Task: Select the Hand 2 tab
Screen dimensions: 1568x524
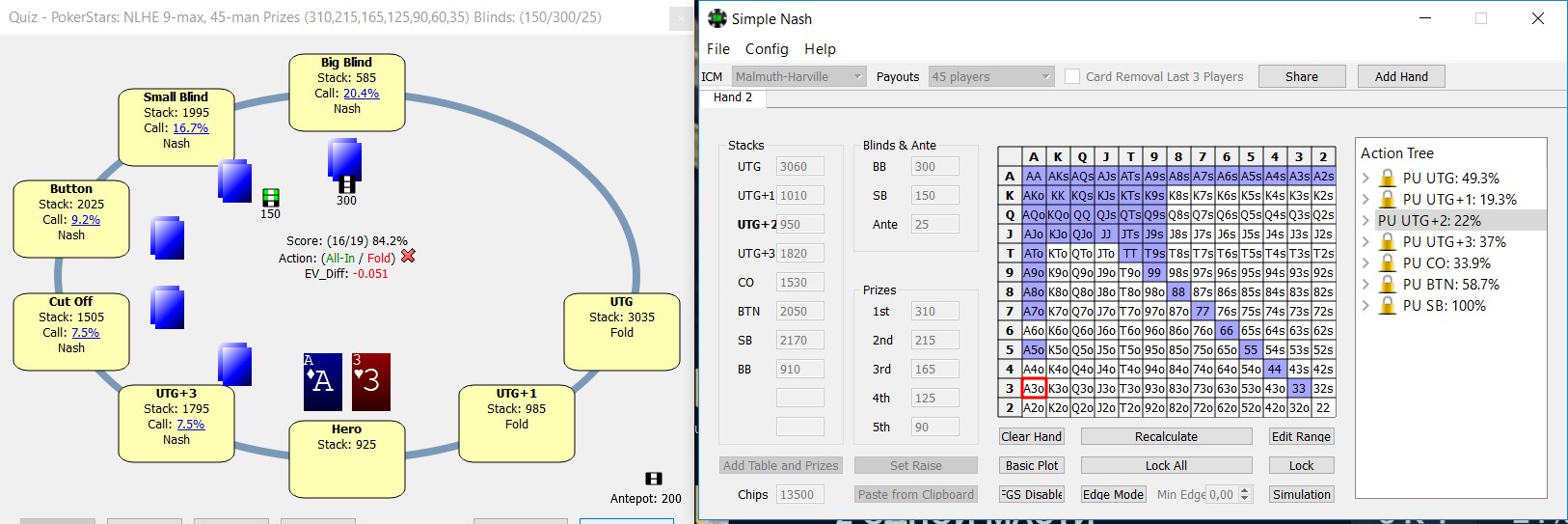Action: [733, 97]
